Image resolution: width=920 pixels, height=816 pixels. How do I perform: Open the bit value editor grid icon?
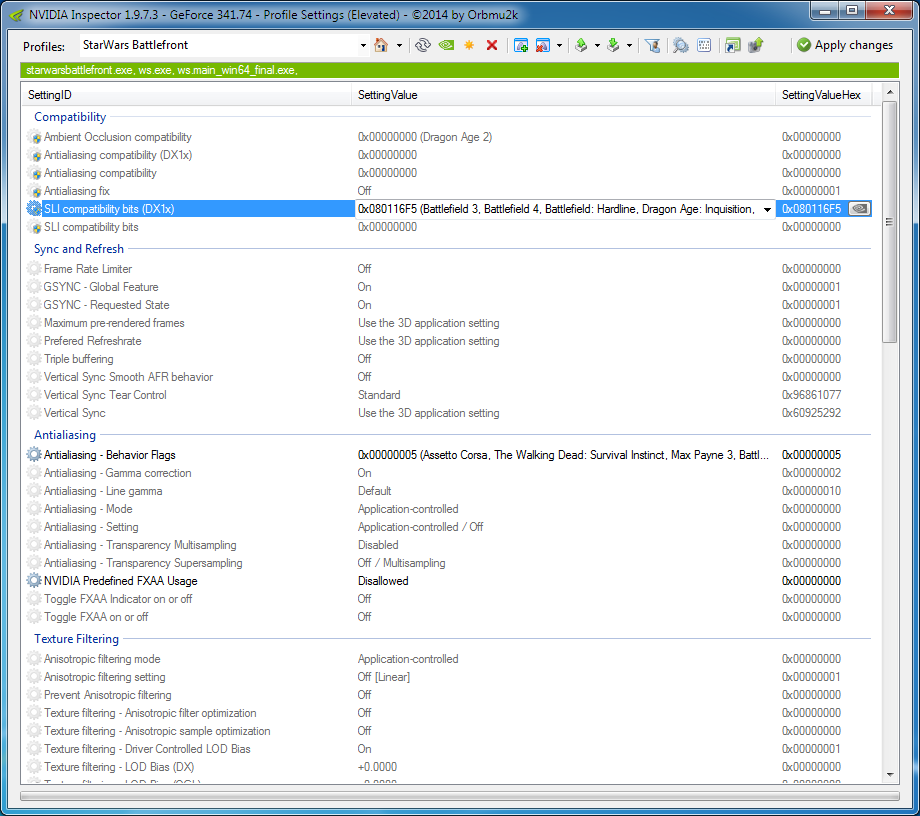(704, 45)
